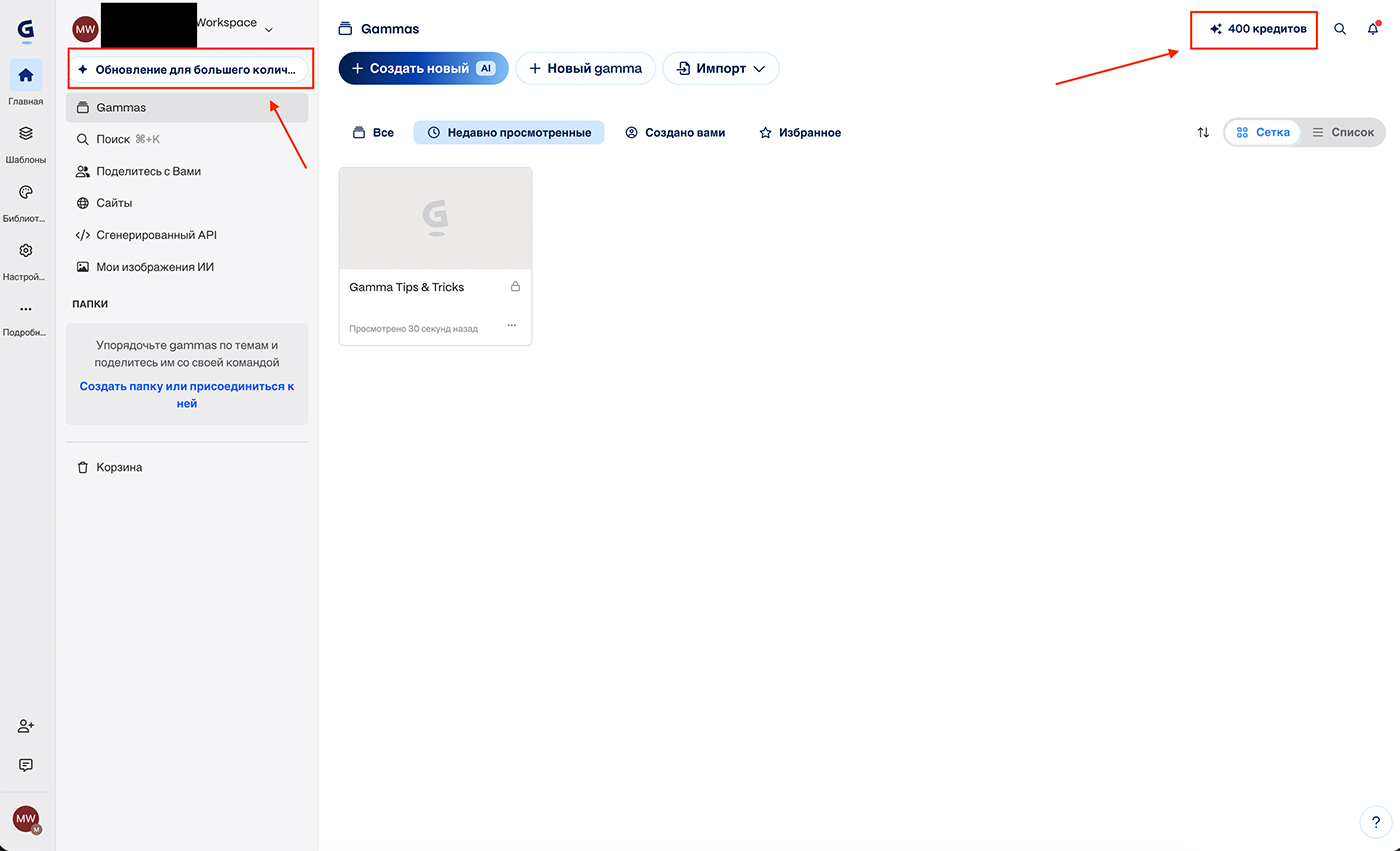This screenshot has height=851, width=1400.
Task: Expand the Workspace switcher chevron
Action: [268, 29]
